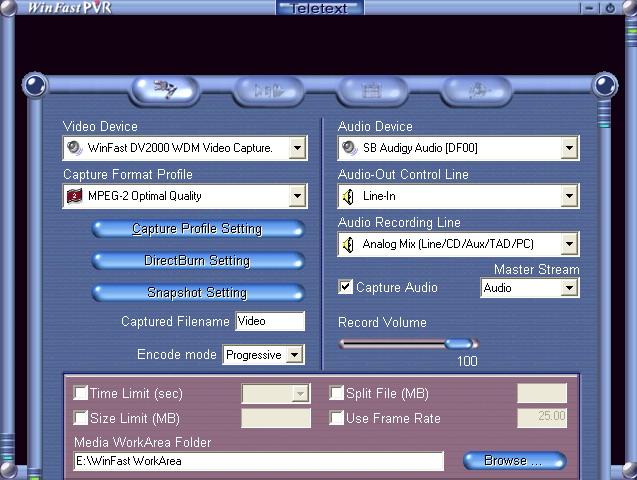Image resolution: width=637 pixels, height=480 pixels.
Task: Click the MPEG-2 film icon in profile box
Action: point(75,196)
